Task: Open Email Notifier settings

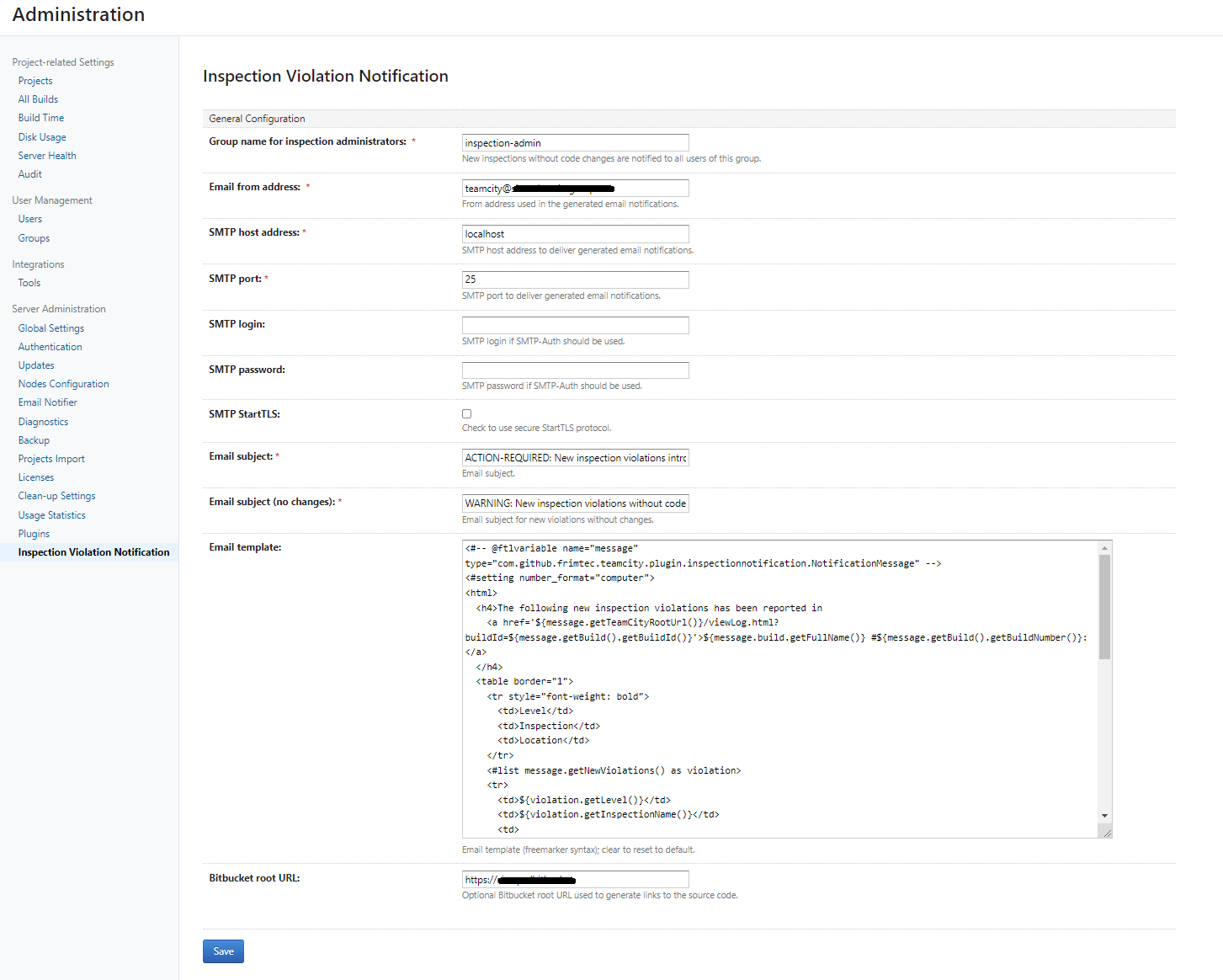Action: tap(48, 402)
